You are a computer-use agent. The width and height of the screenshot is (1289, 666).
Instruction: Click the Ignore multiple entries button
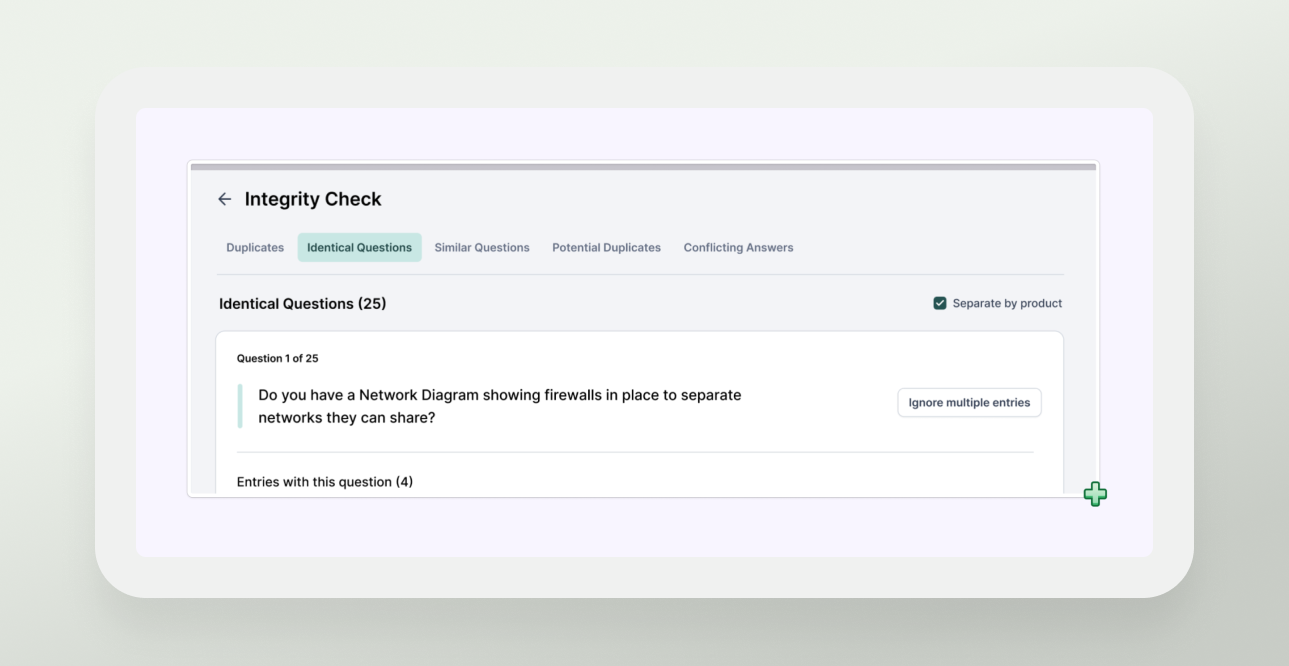(969, 402)
